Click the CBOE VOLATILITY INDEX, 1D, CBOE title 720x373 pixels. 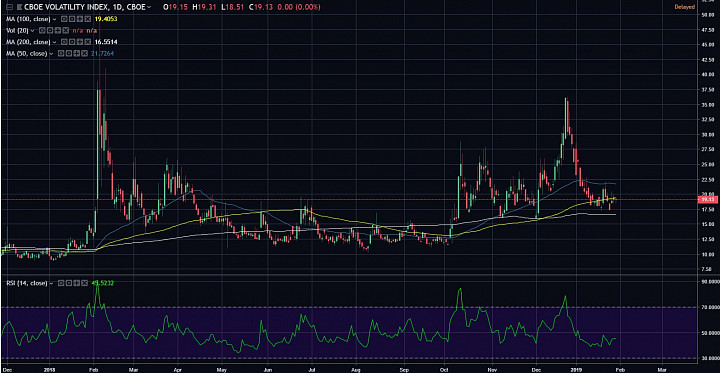[84, 7]
